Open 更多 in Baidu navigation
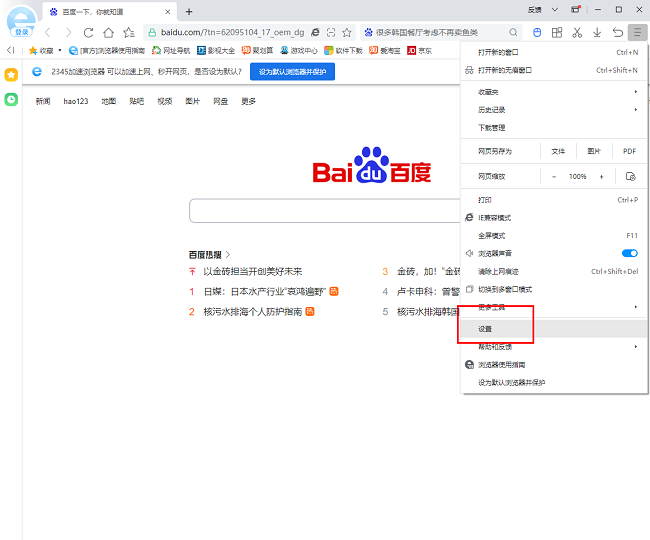 pyautogui.click(x=248, y=101)
